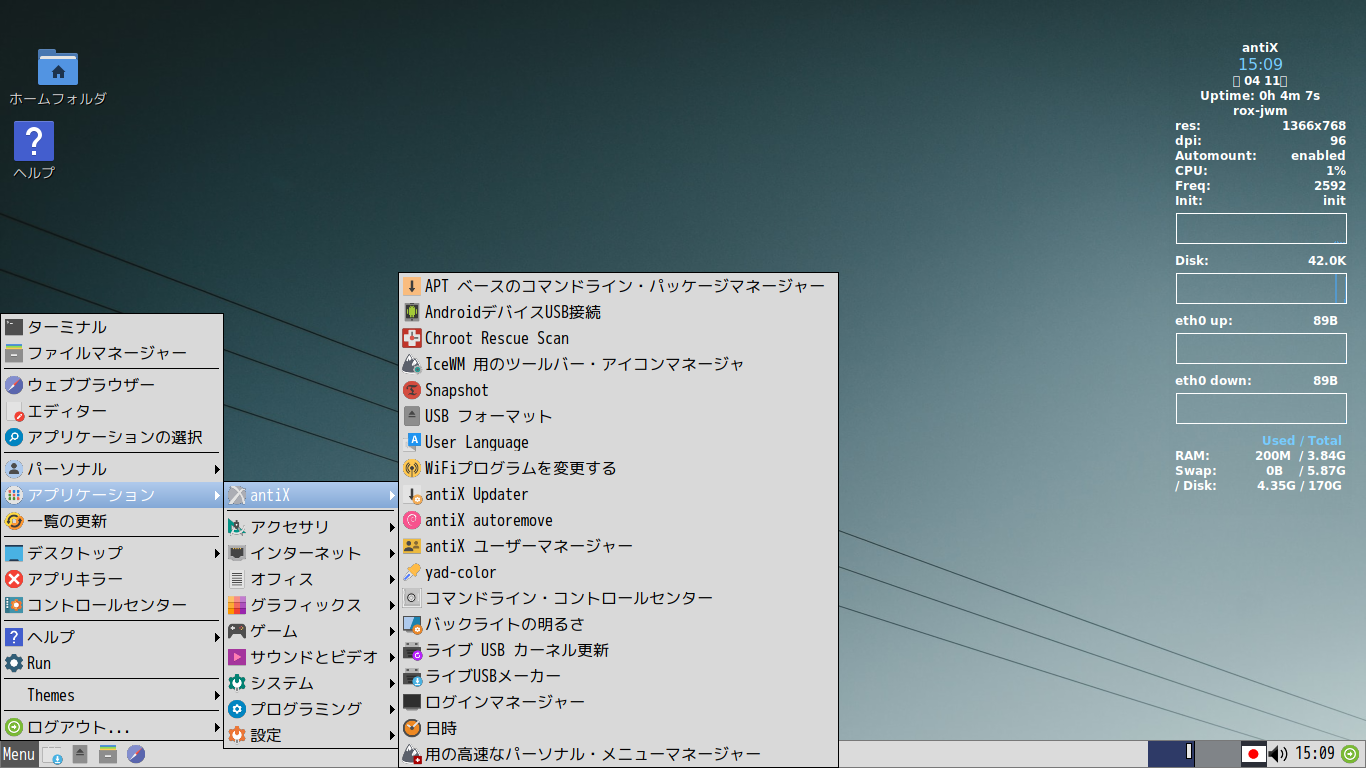Launch APT ベースのコマンドライン・パッケージマネージャー

[618, 286]
